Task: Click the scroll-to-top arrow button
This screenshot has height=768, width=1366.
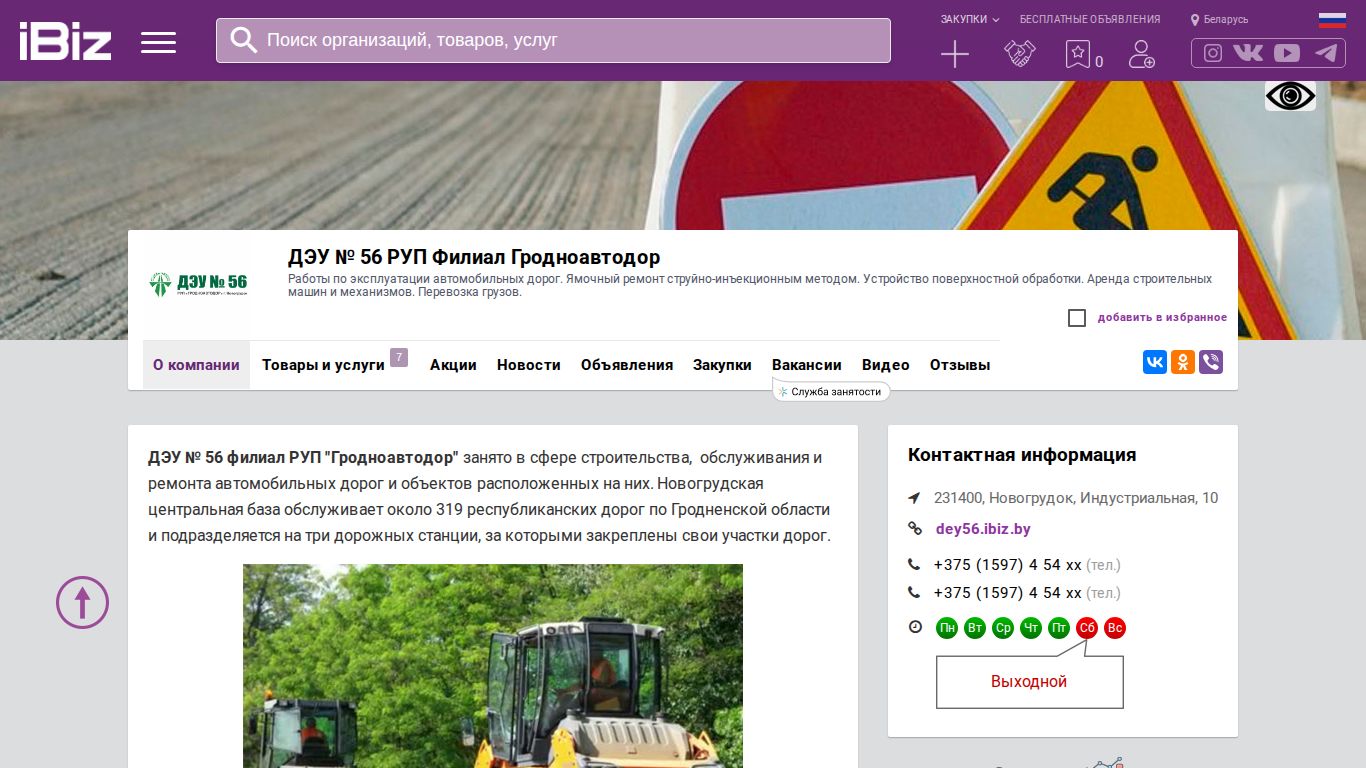Action: coord(82,602)
